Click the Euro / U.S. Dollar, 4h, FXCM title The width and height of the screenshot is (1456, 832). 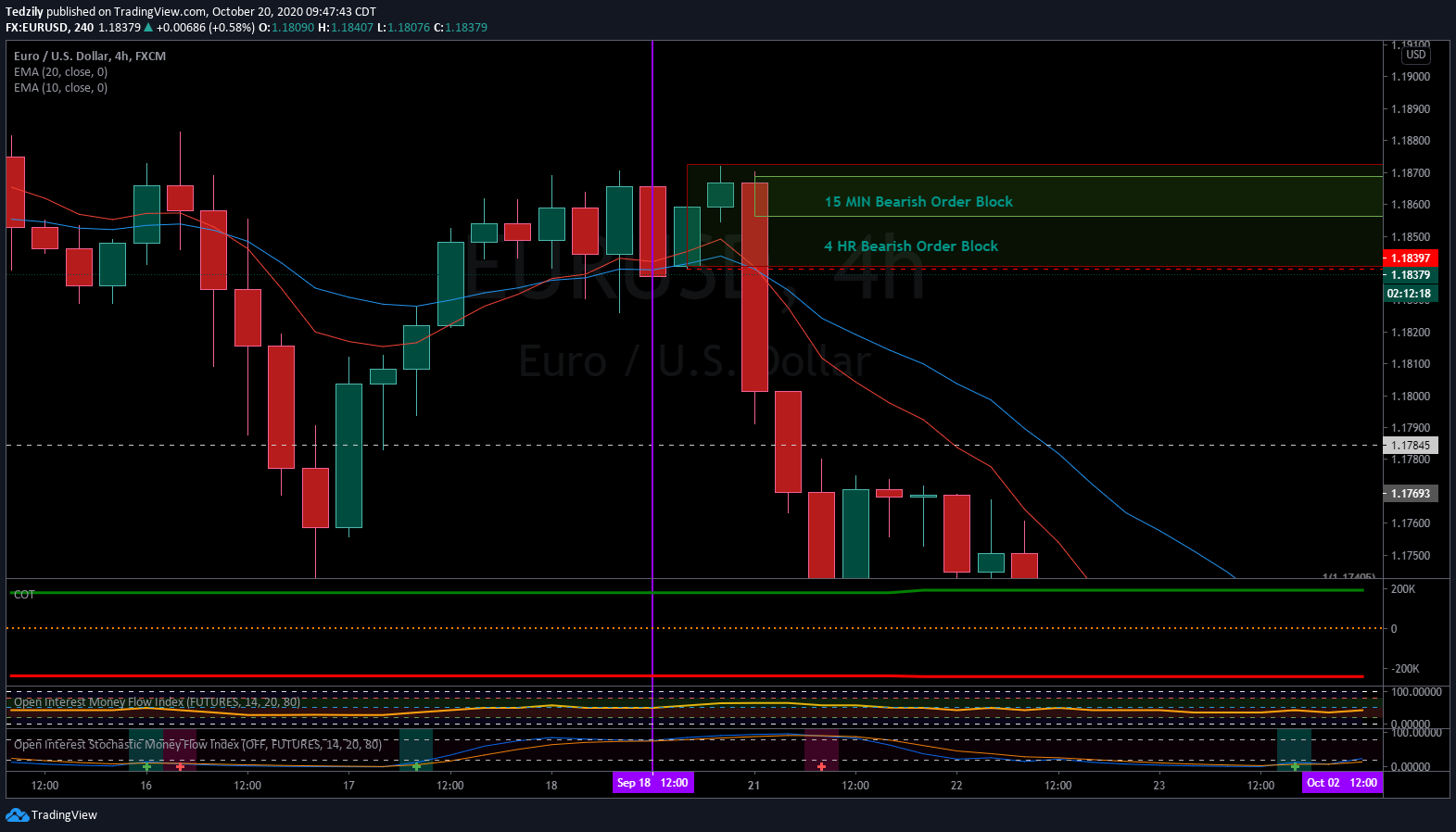(90, 57)
